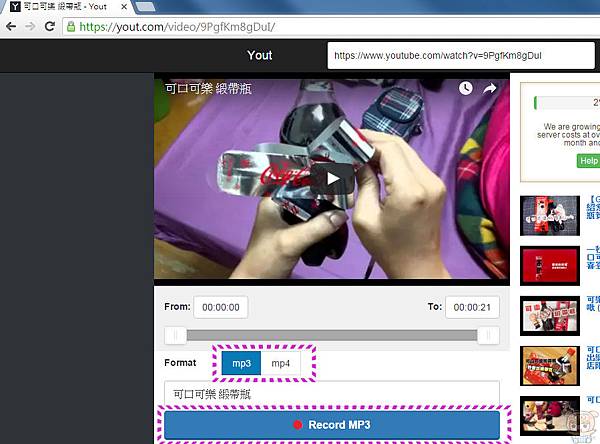Viewport: 600px width, 444px height.
Task: Click the middle of the time range track
Action: (332, 336)
